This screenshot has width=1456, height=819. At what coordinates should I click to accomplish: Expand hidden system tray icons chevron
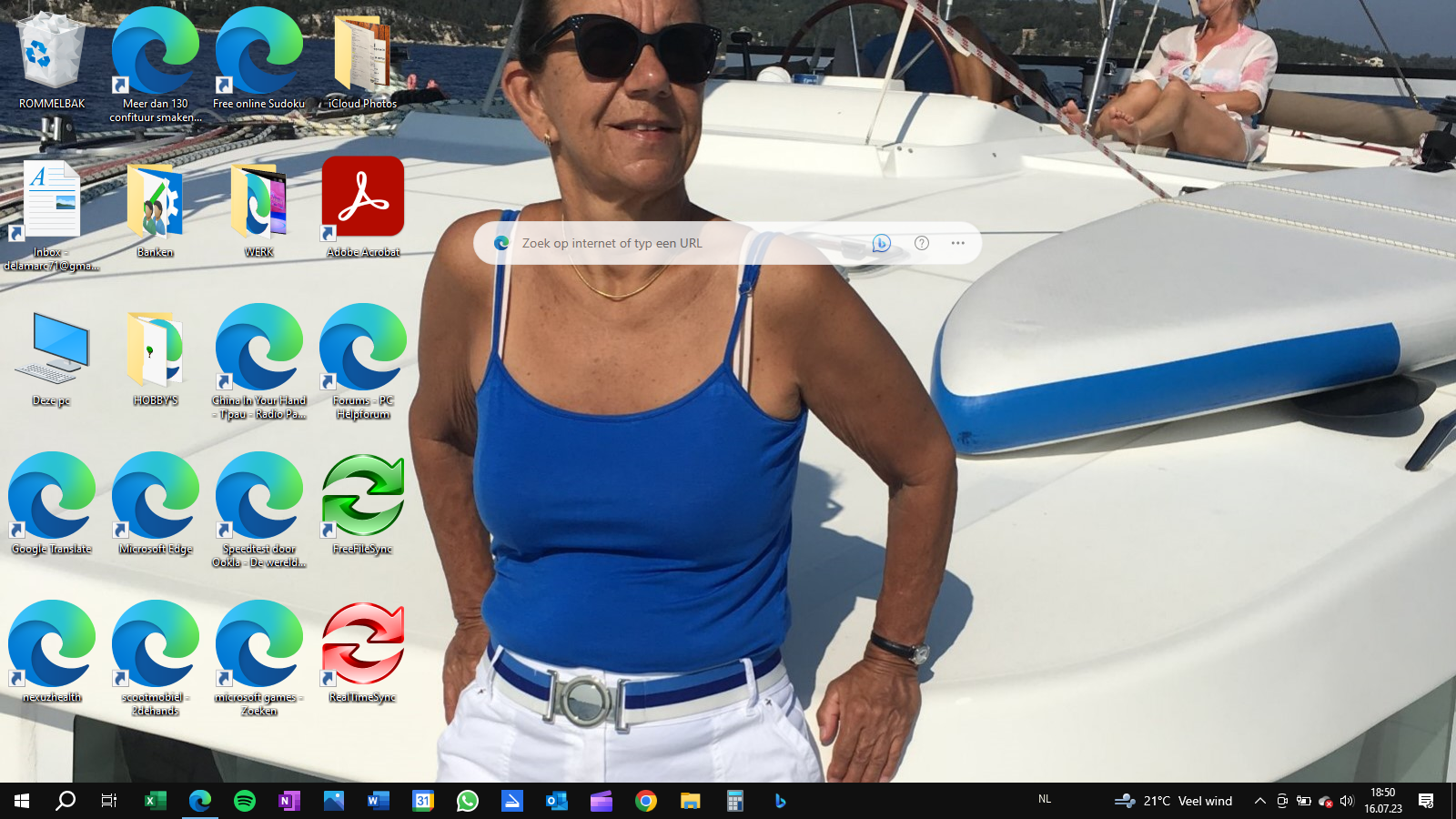point(1260,801)
